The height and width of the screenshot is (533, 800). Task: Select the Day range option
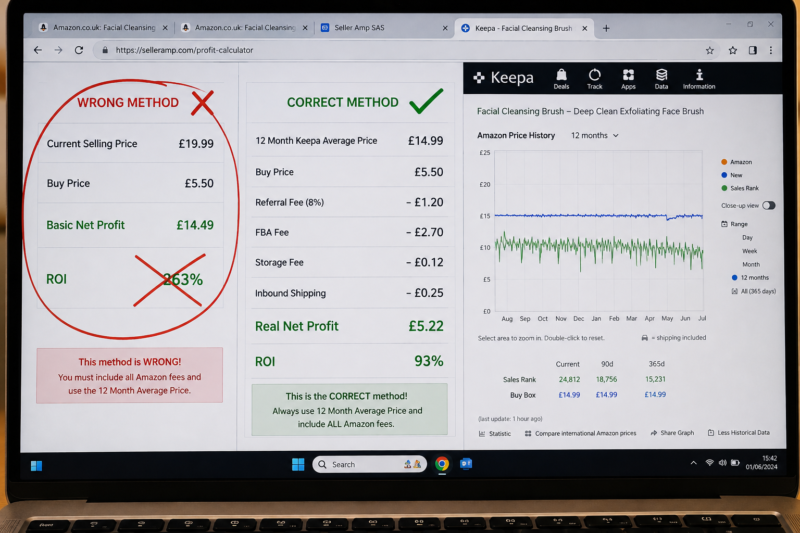(x=747, y=238)
